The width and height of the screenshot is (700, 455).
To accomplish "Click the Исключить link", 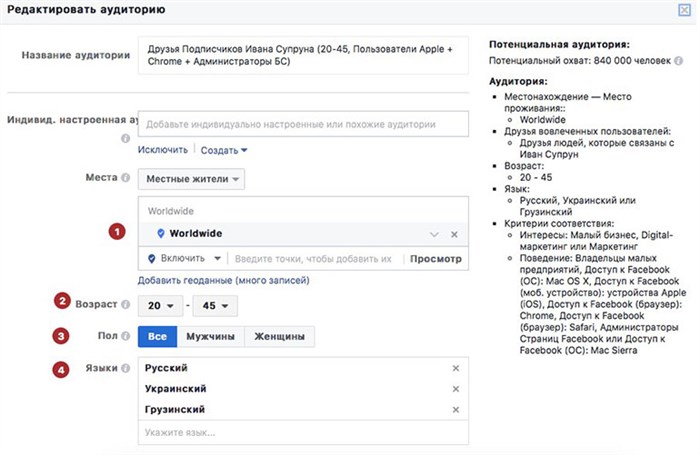I will point(162,150).
